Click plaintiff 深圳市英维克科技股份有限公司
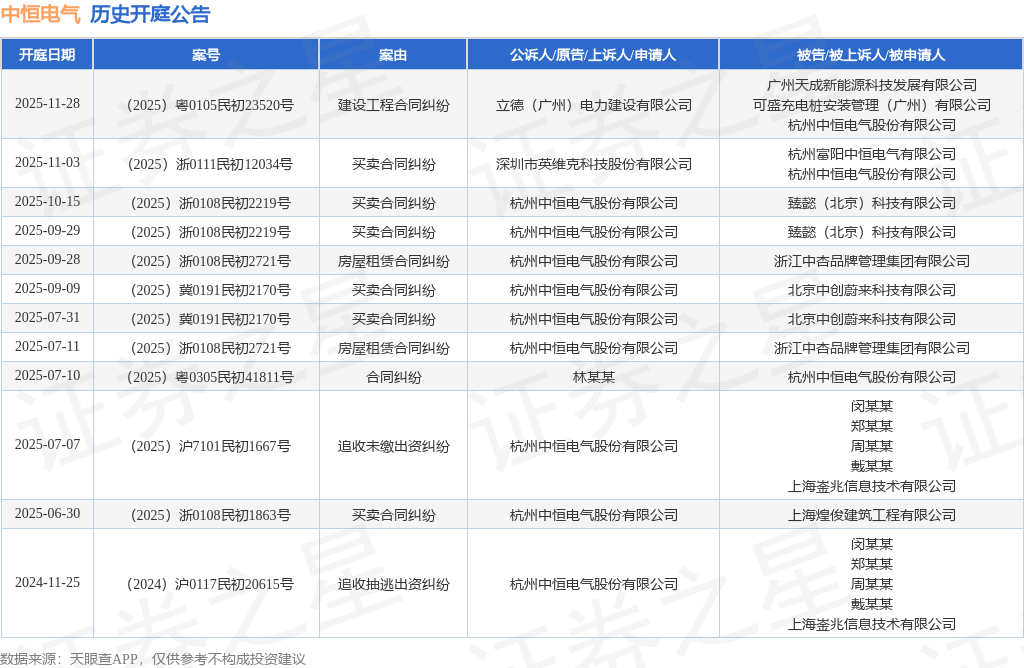1024x668 pixels. [594, 164]
